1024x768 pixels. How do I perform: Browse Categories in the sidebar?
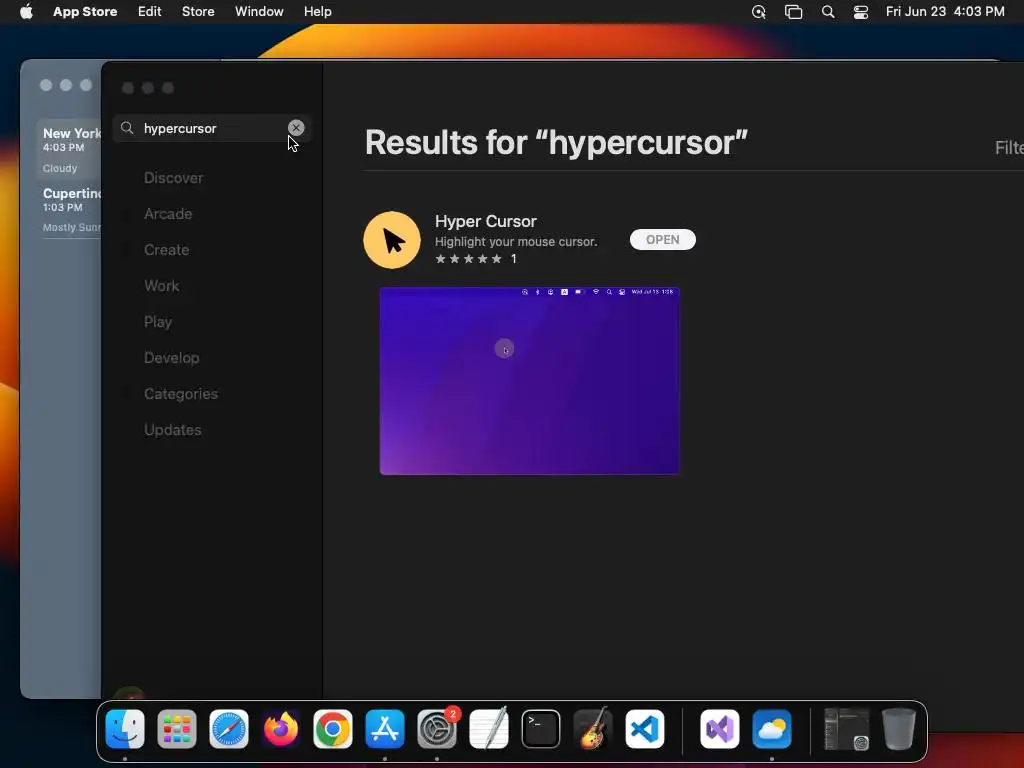(x=181, y=394)
